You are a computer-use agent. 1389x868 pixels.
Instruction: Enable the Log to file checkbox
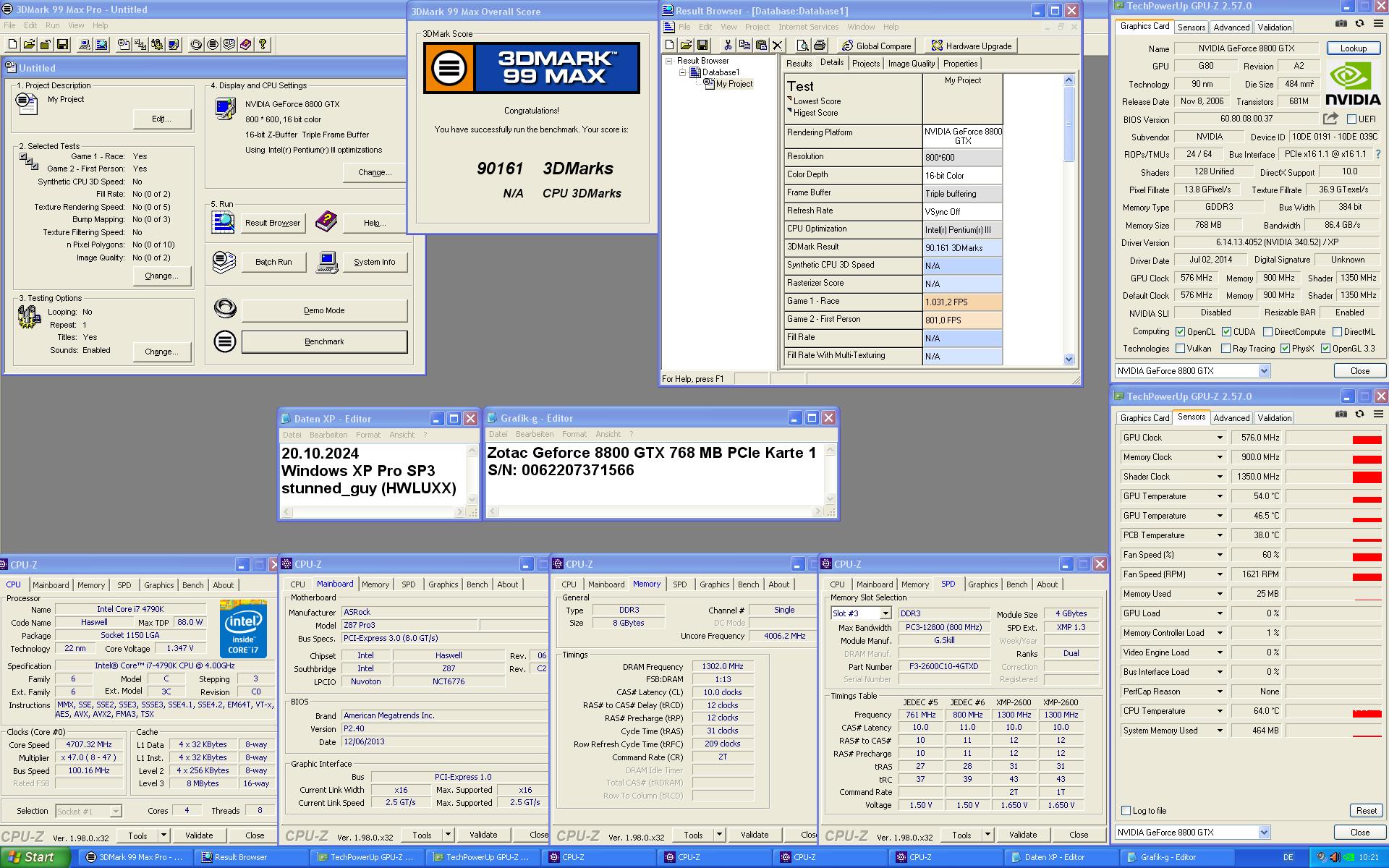pos(1126,811)
